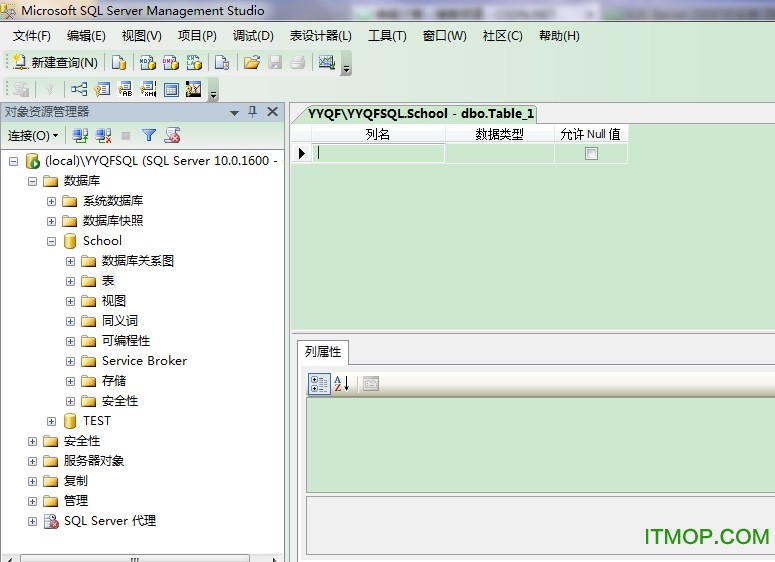Viewport: 775px width, 562px height.
Task: Click the Print icon in toolbar
Action: point(298,62)
